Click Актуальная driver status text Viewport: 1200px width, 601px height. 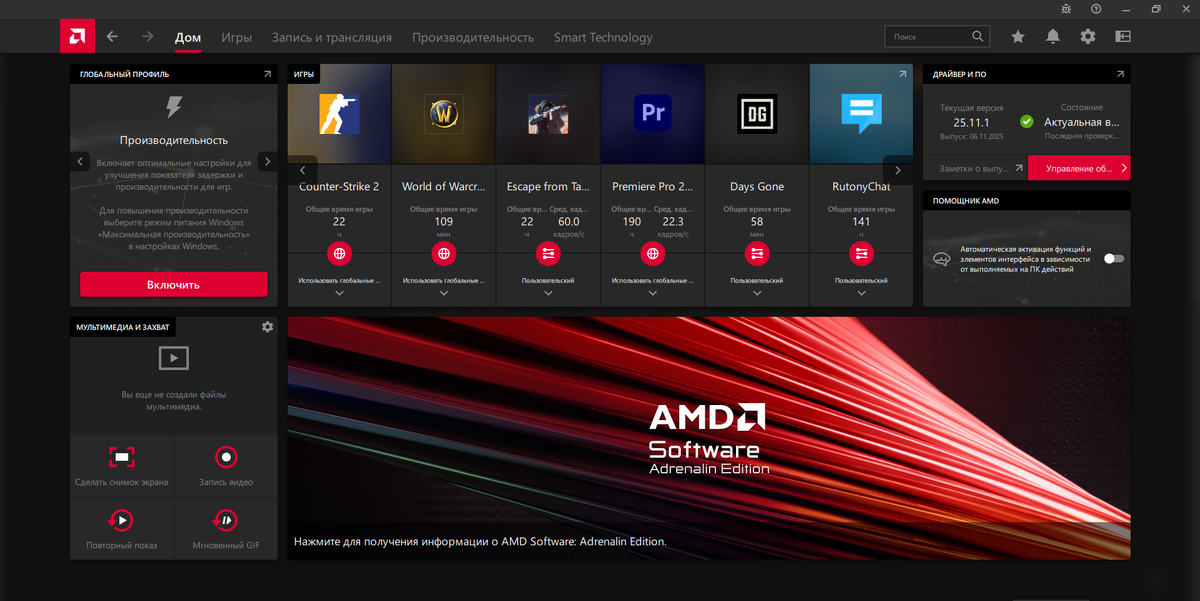tap(1081, 122)
